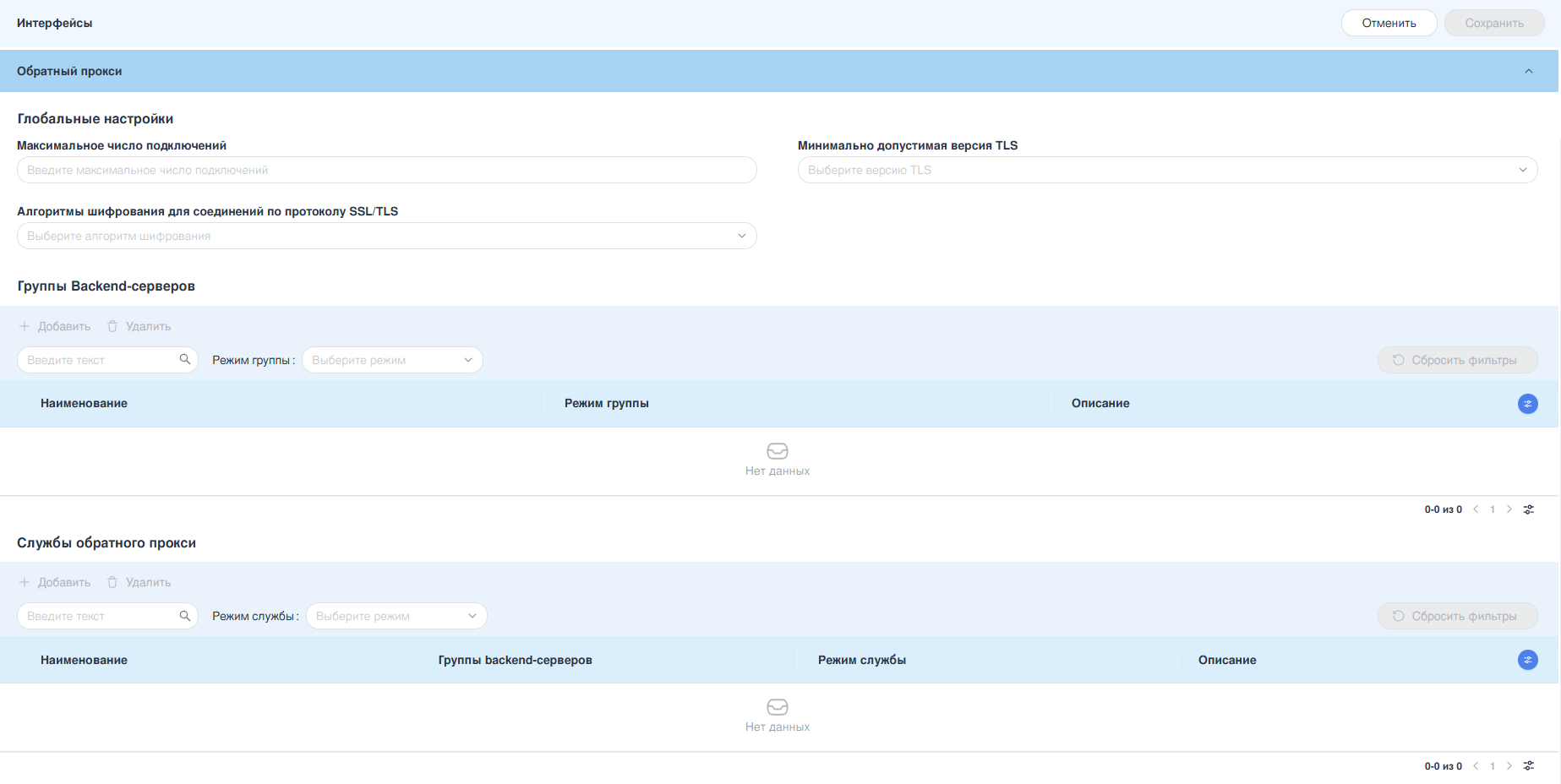
Task: Click the 'Отменить' button
Action: (x=1389, y=23)
